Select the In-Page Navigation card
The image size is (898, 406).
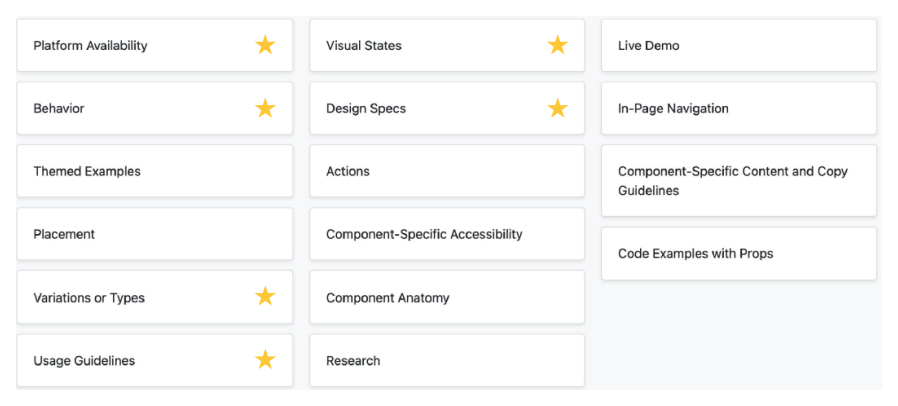click(673, 109)
